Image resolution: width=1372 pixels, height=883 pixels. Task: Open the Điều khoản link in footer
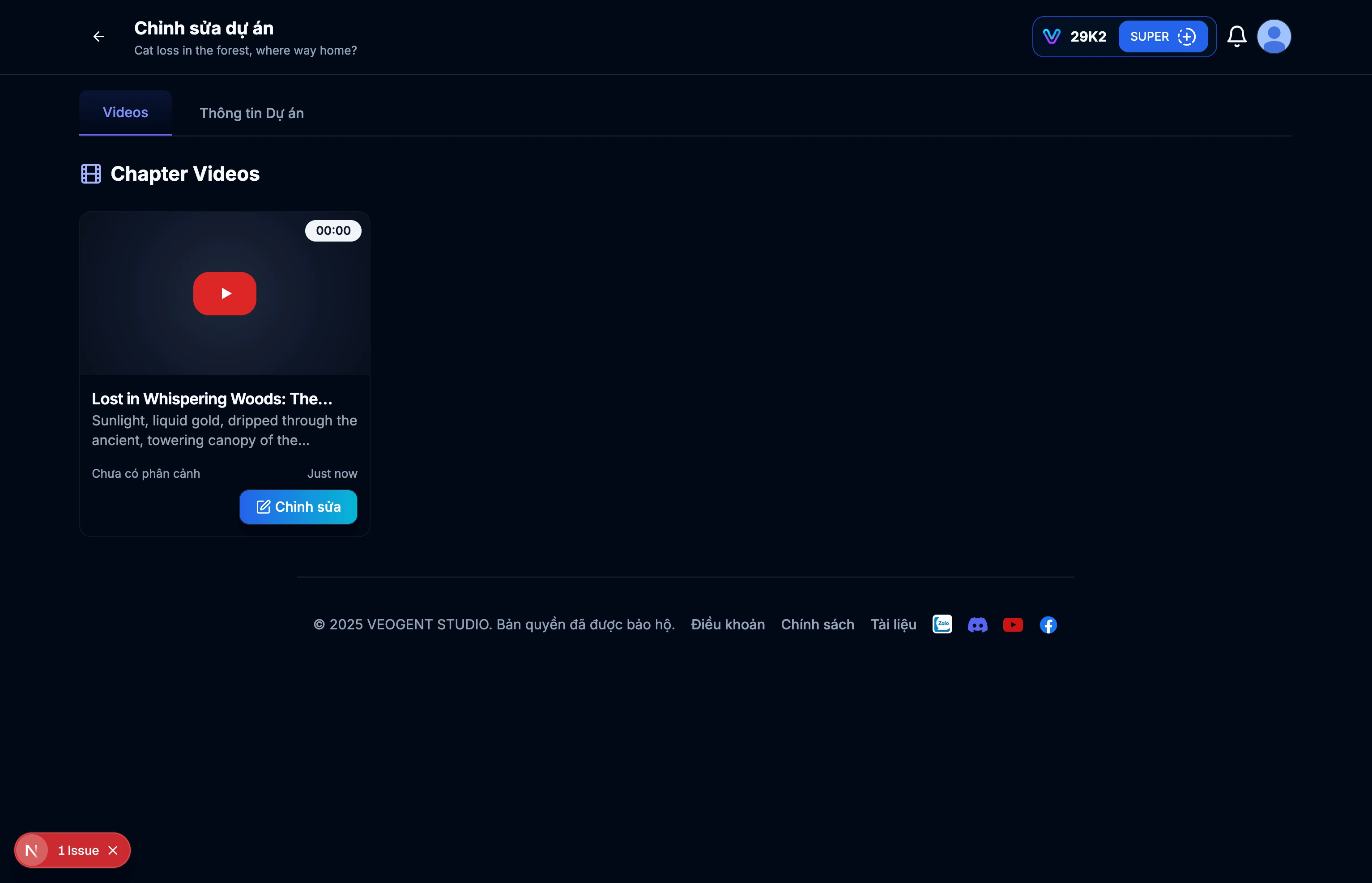coord(727,624)
